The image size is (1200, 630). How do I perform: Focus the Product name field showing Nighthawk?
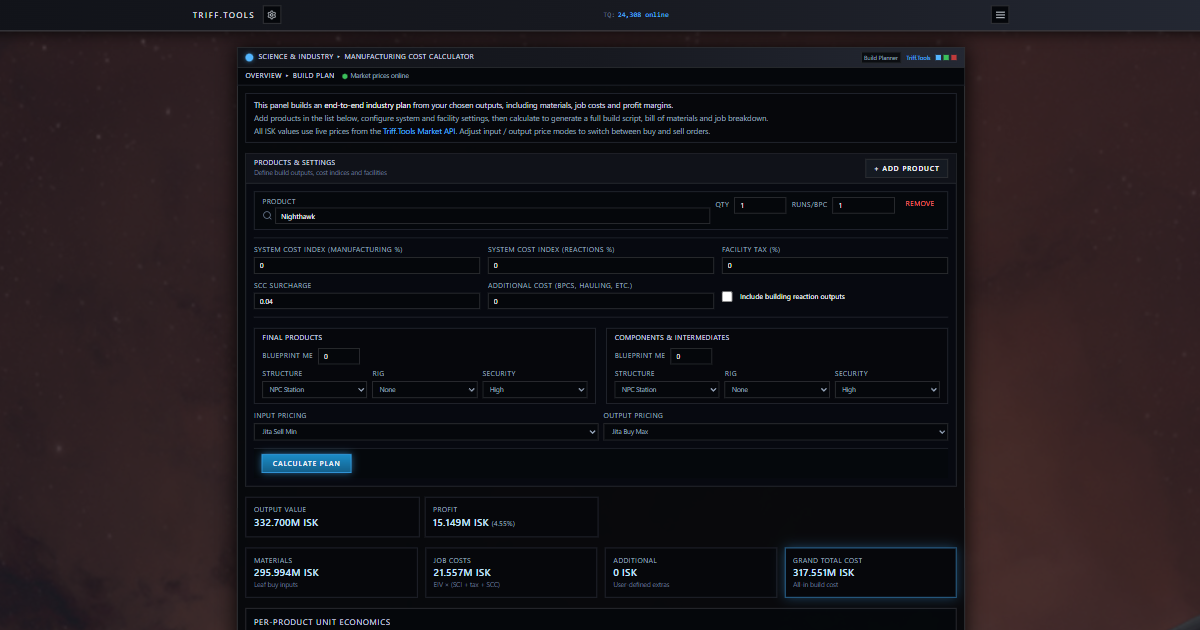[x=493, y=215]
